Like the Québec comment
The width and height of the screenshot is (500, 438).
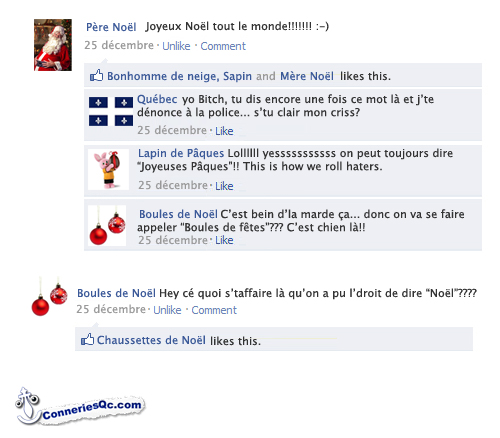coord(224,131)
